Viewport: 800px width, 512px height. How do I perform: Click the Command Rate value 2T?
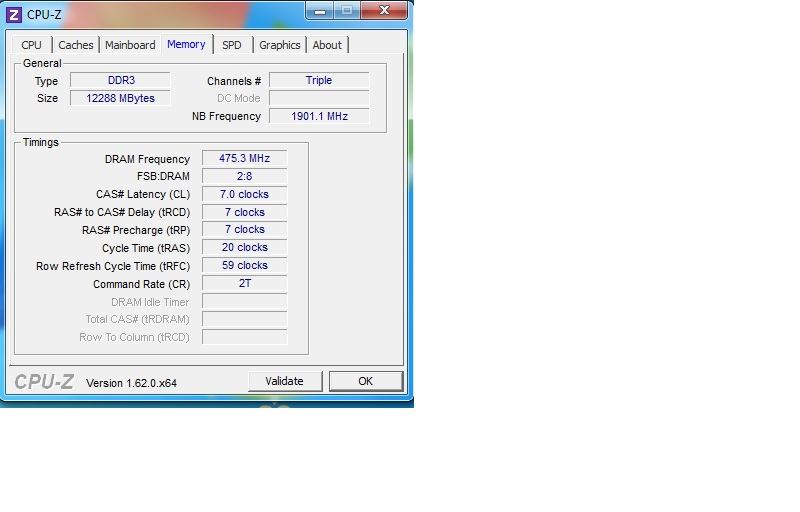244,283
